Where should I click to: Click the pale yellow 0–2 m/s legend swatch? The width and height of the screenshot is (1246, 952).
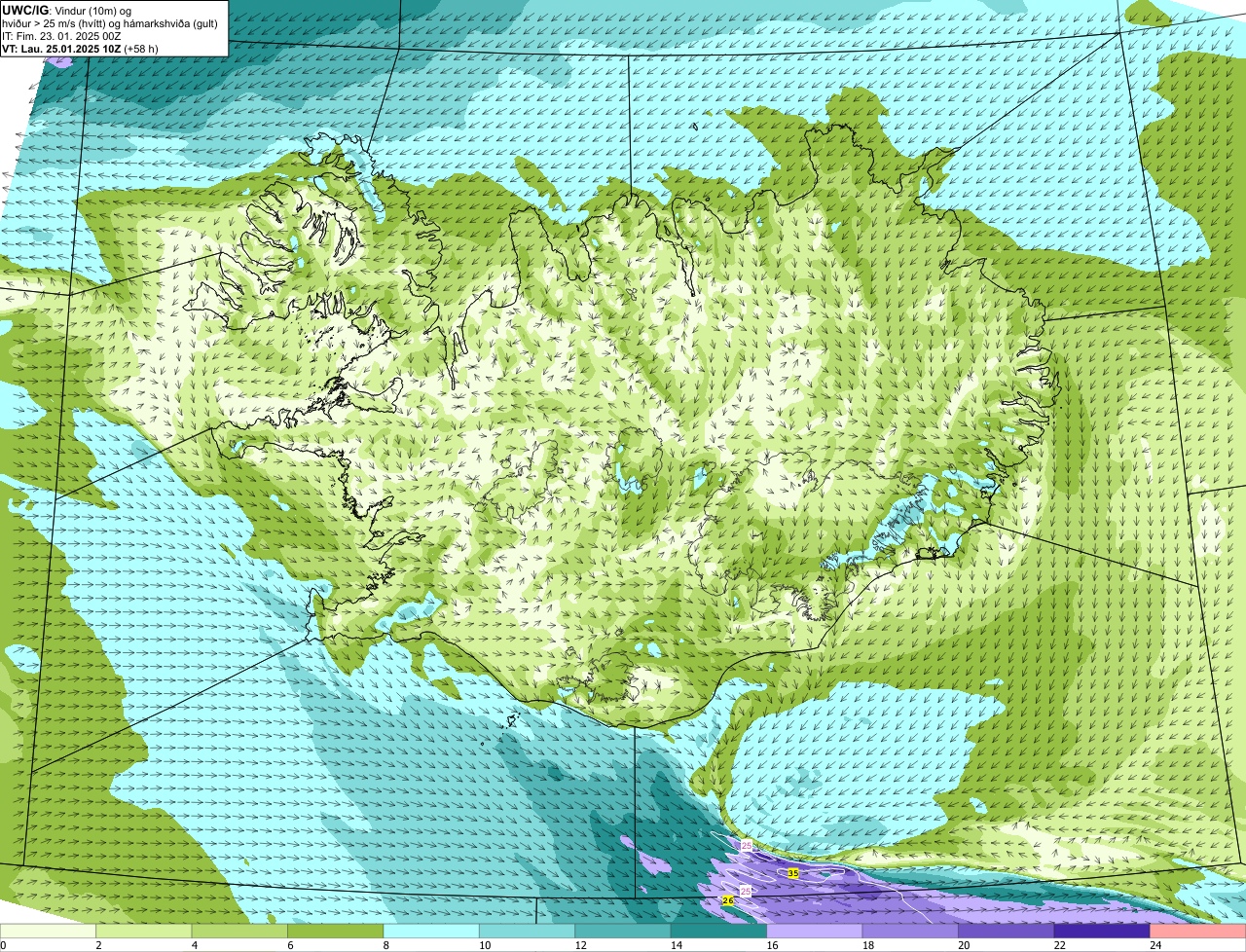[x=48, y=932]
